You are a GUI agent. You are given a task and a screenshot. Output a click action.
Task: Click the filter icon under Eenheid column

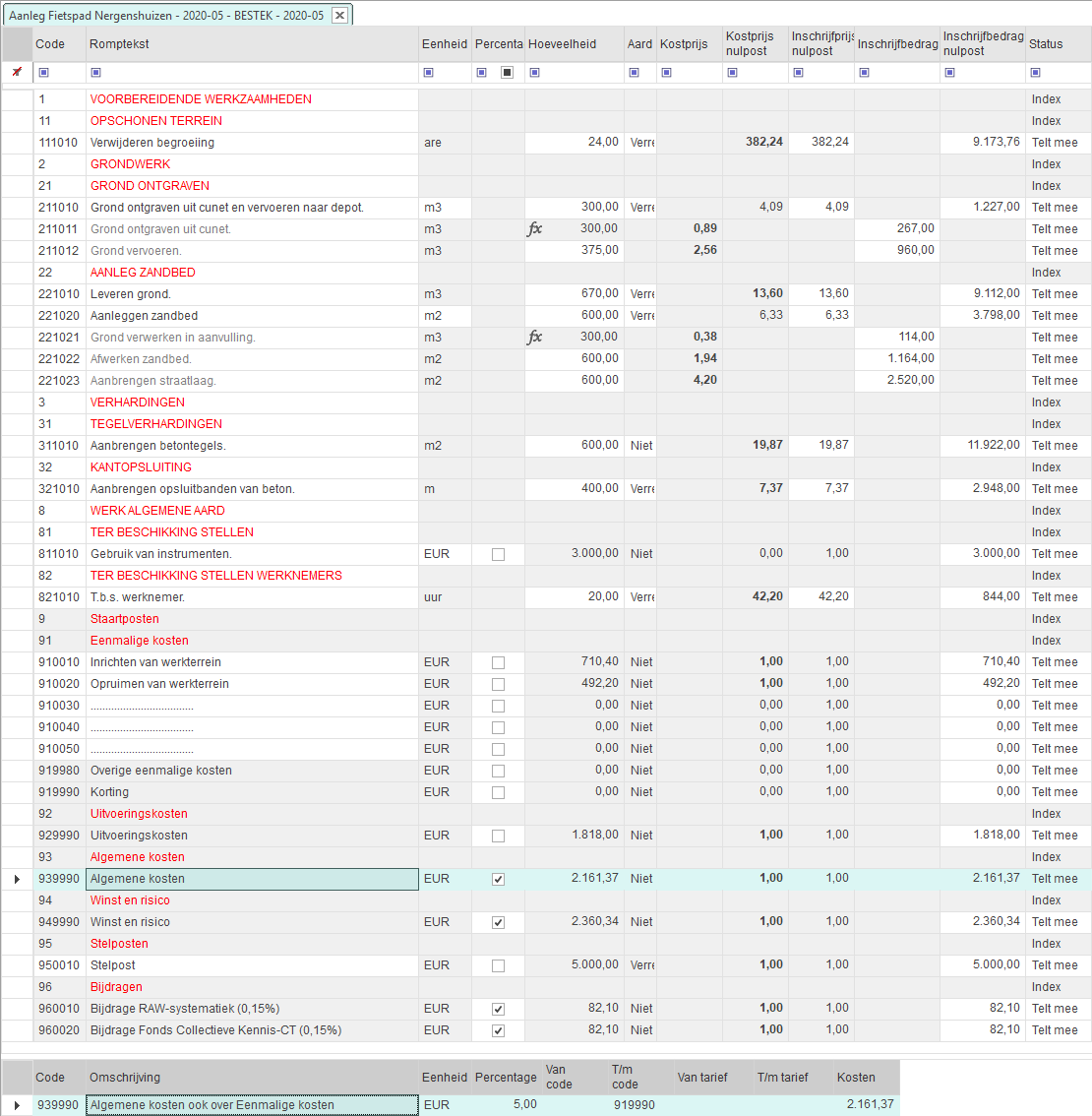click(x=428, y=73)
